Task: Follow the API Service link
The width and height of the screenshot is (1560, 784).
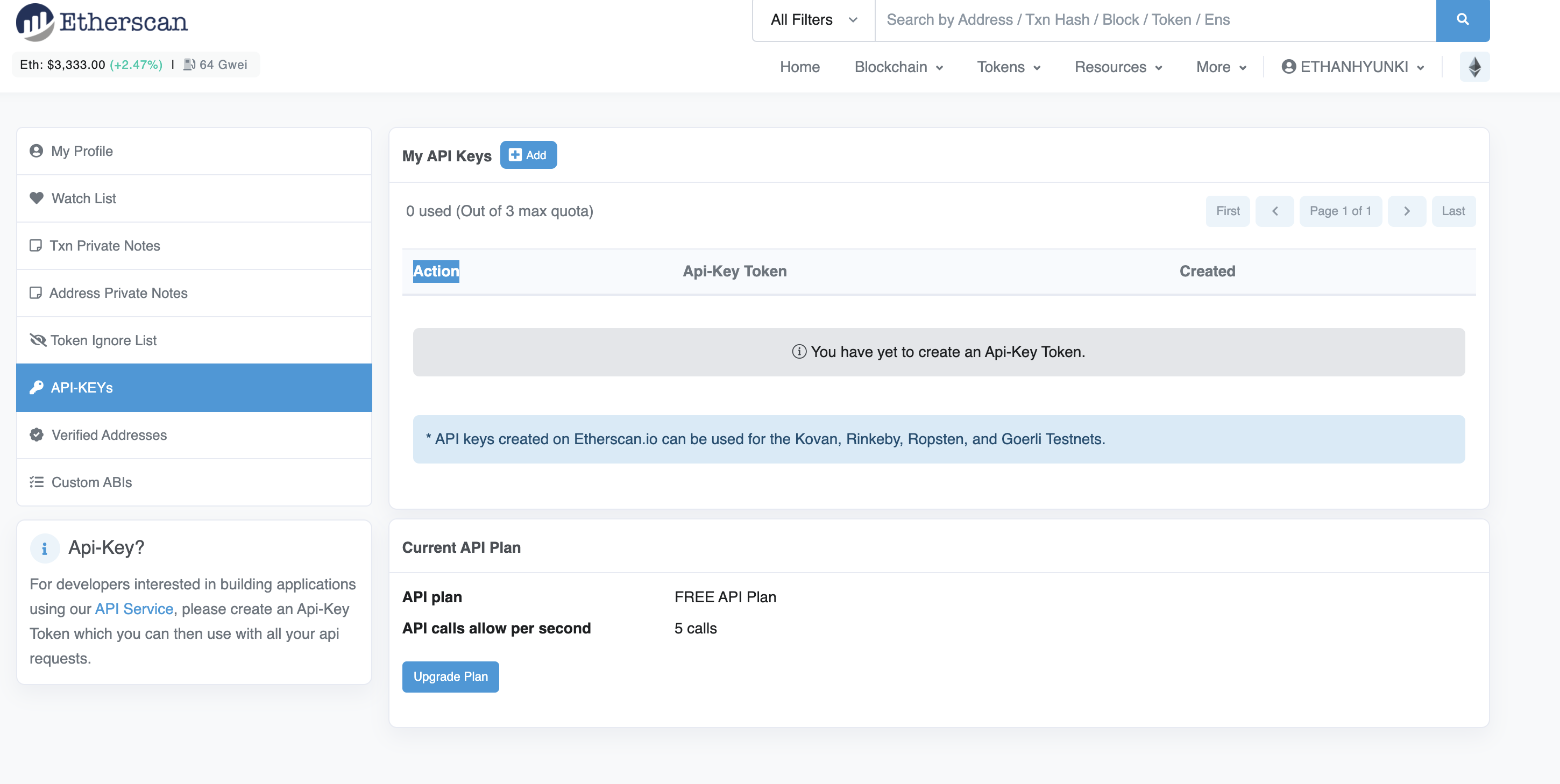Action: (x=134, y=609)
